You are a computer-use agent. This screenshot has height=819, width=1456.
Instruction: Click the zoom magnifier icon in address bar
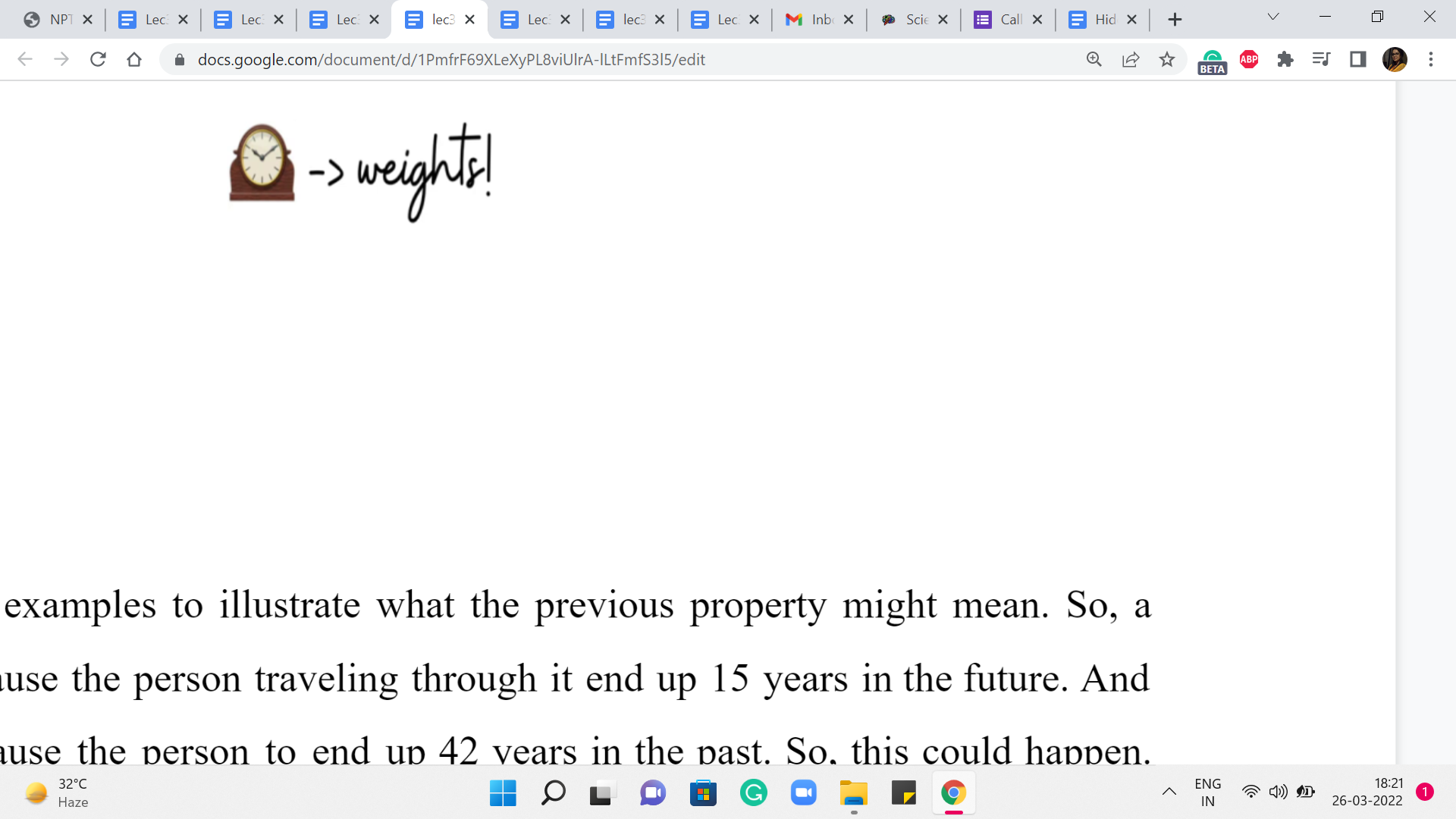(1094, 59)
